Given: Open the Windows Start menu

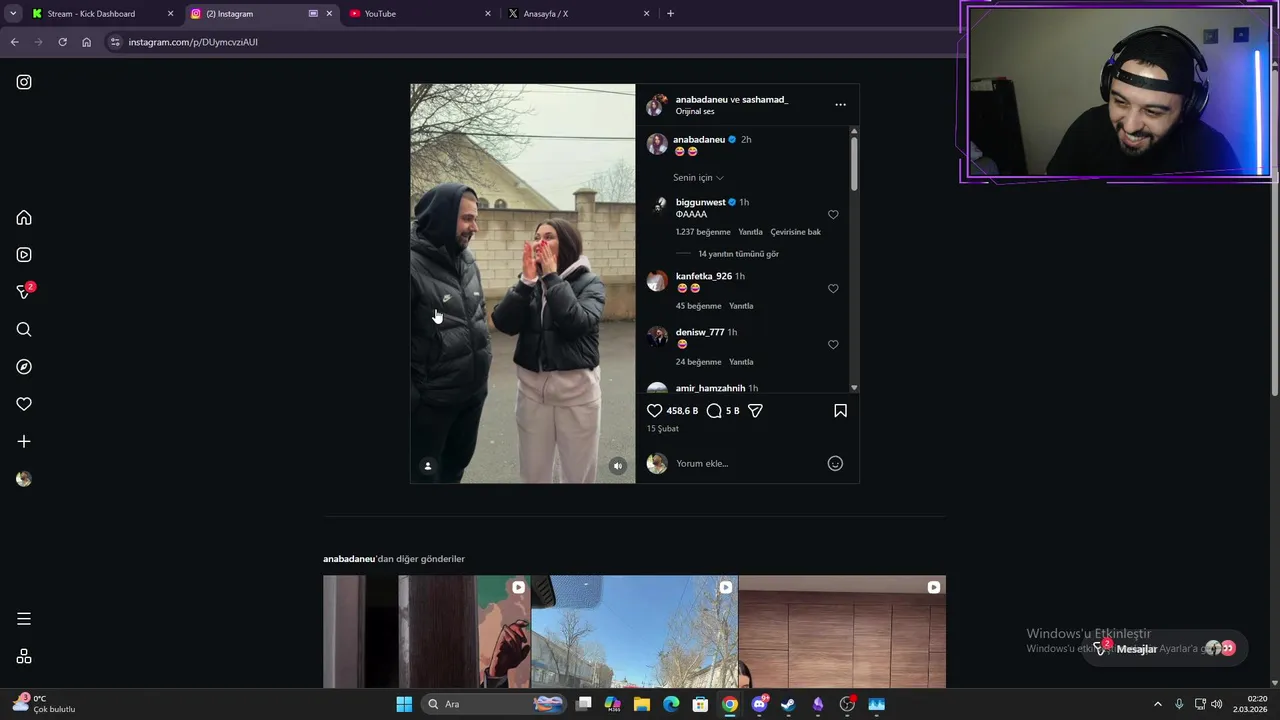Looking at the screenshot, I should pos(404,704).
